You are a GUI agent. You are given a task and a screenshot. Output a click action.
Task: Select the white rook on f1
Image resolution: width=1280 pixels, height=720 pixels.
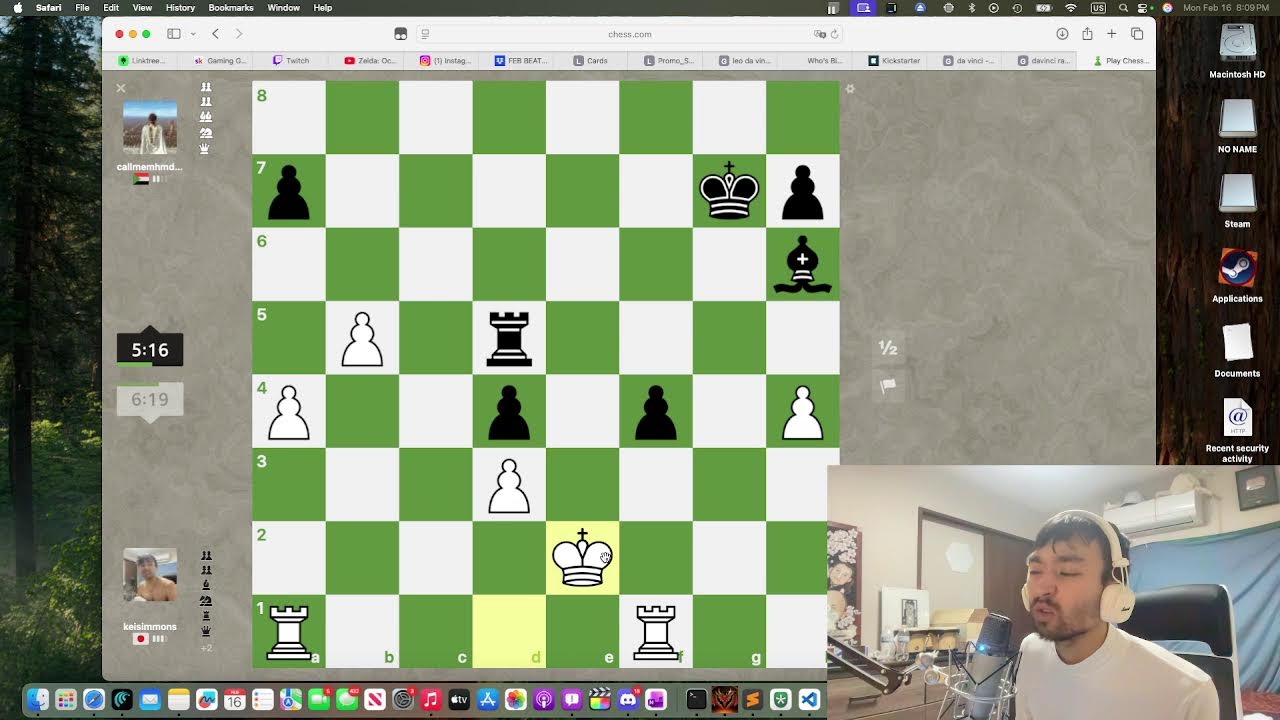656,632
